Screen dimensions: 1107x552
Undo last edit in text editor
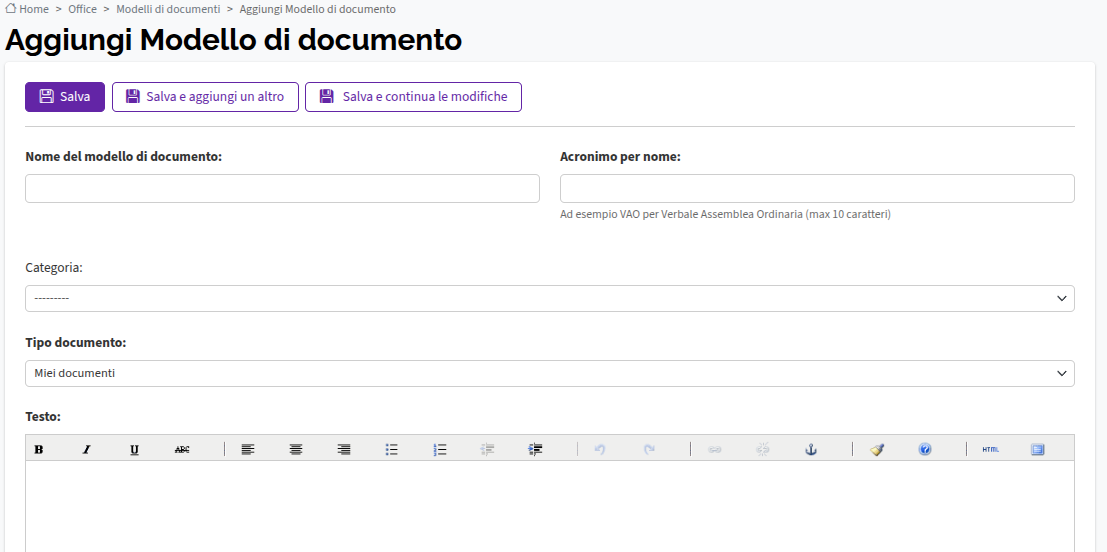tap(600, 449)
